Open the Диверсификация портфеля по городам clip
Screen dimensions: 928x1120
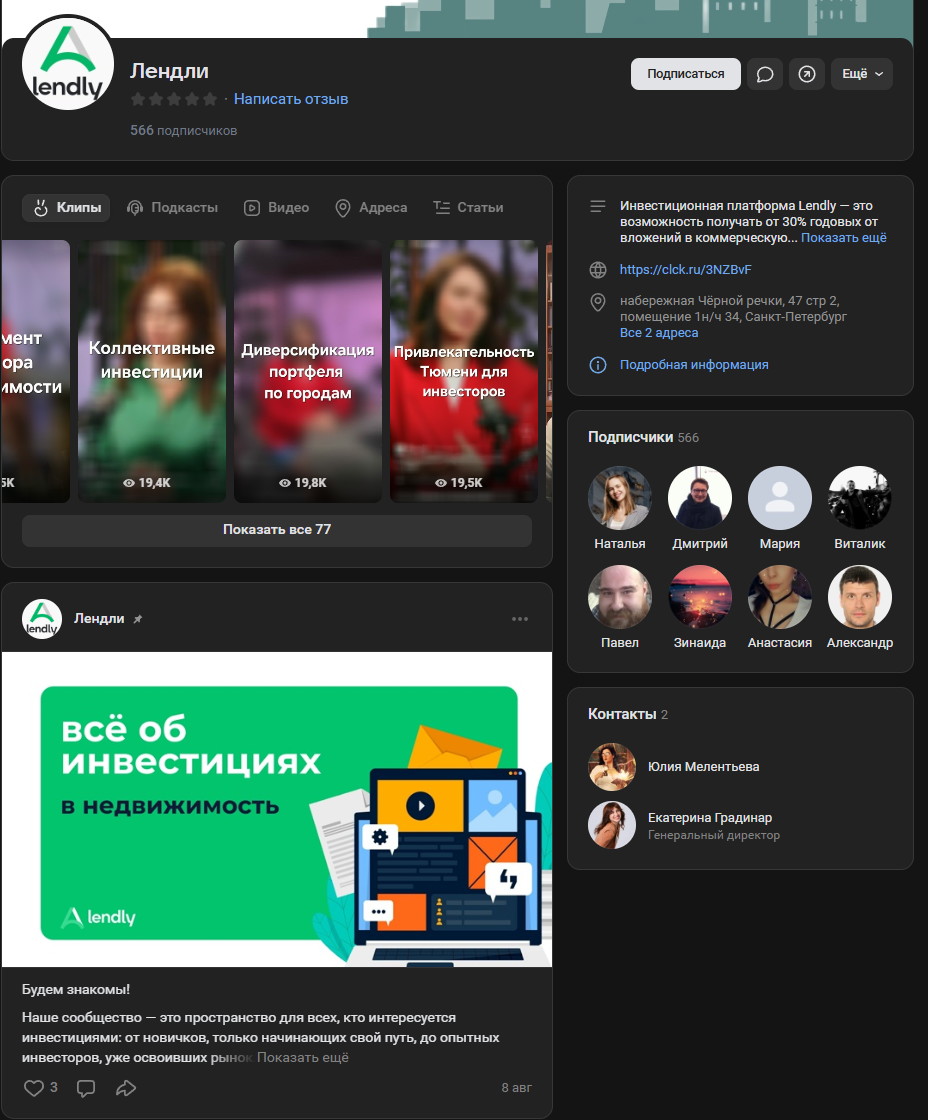[x=308, y=371]
